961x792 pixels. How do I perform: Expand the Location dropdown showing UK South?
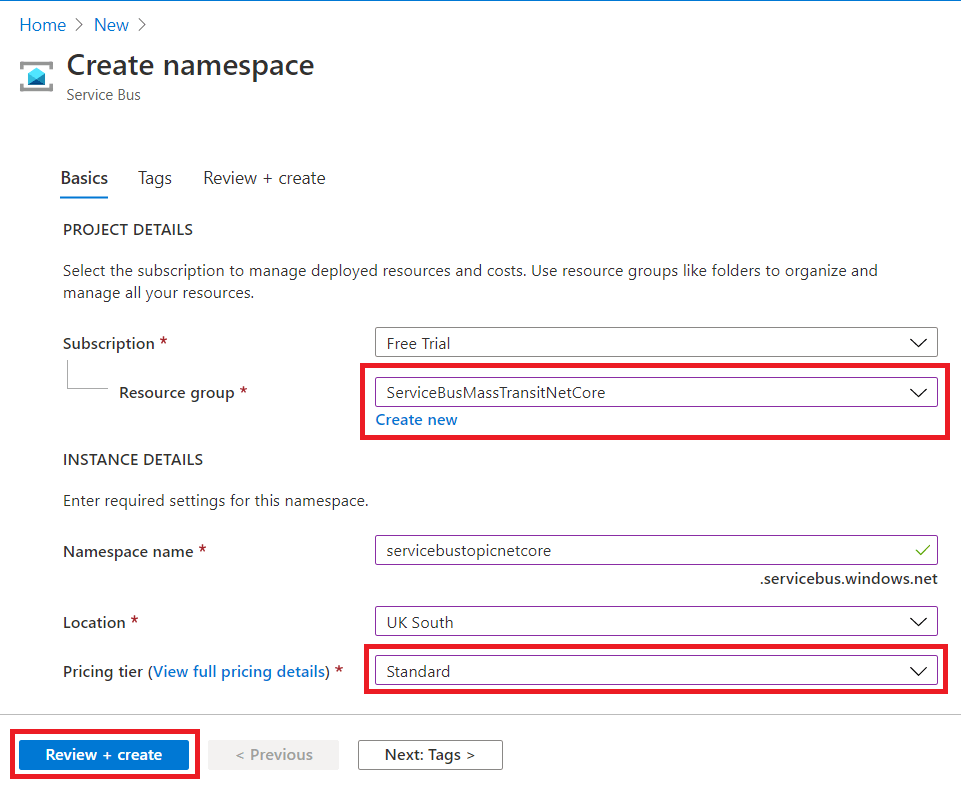pos(655,622)
